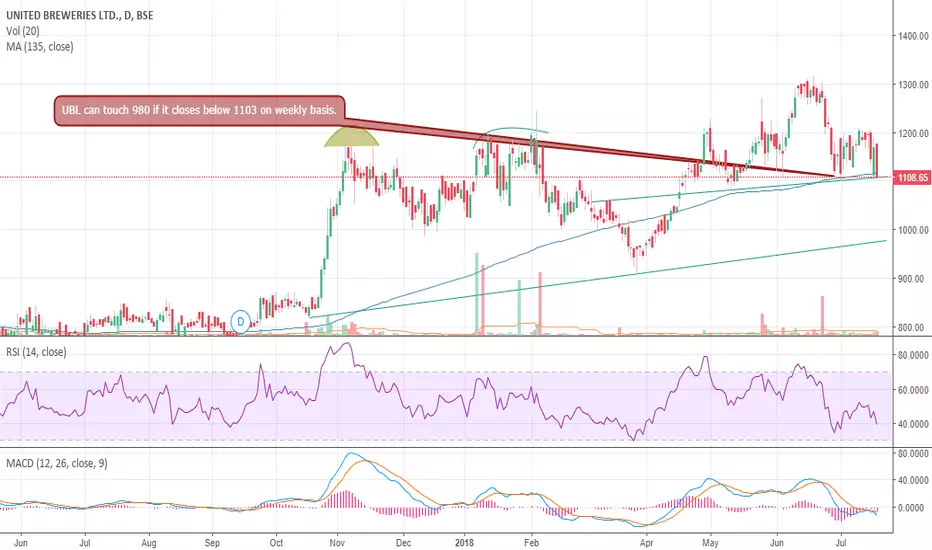Click the 'MACD (12, 26, close, 9)' label
Screen dimensions: 932x550
point(56,463)
